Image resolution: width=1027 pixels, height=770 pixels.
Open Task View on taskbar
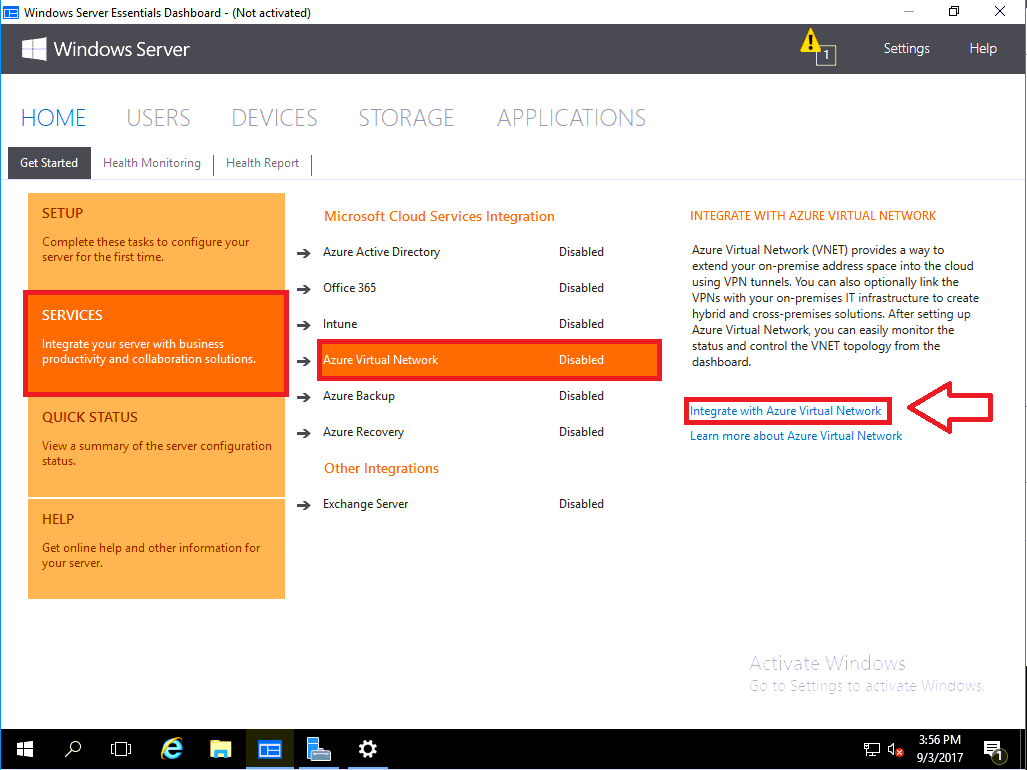tap(121, 748)
